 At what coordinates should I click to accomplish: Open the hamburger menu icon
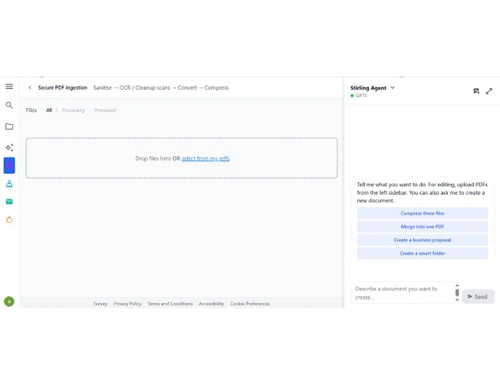click(9, 86)
